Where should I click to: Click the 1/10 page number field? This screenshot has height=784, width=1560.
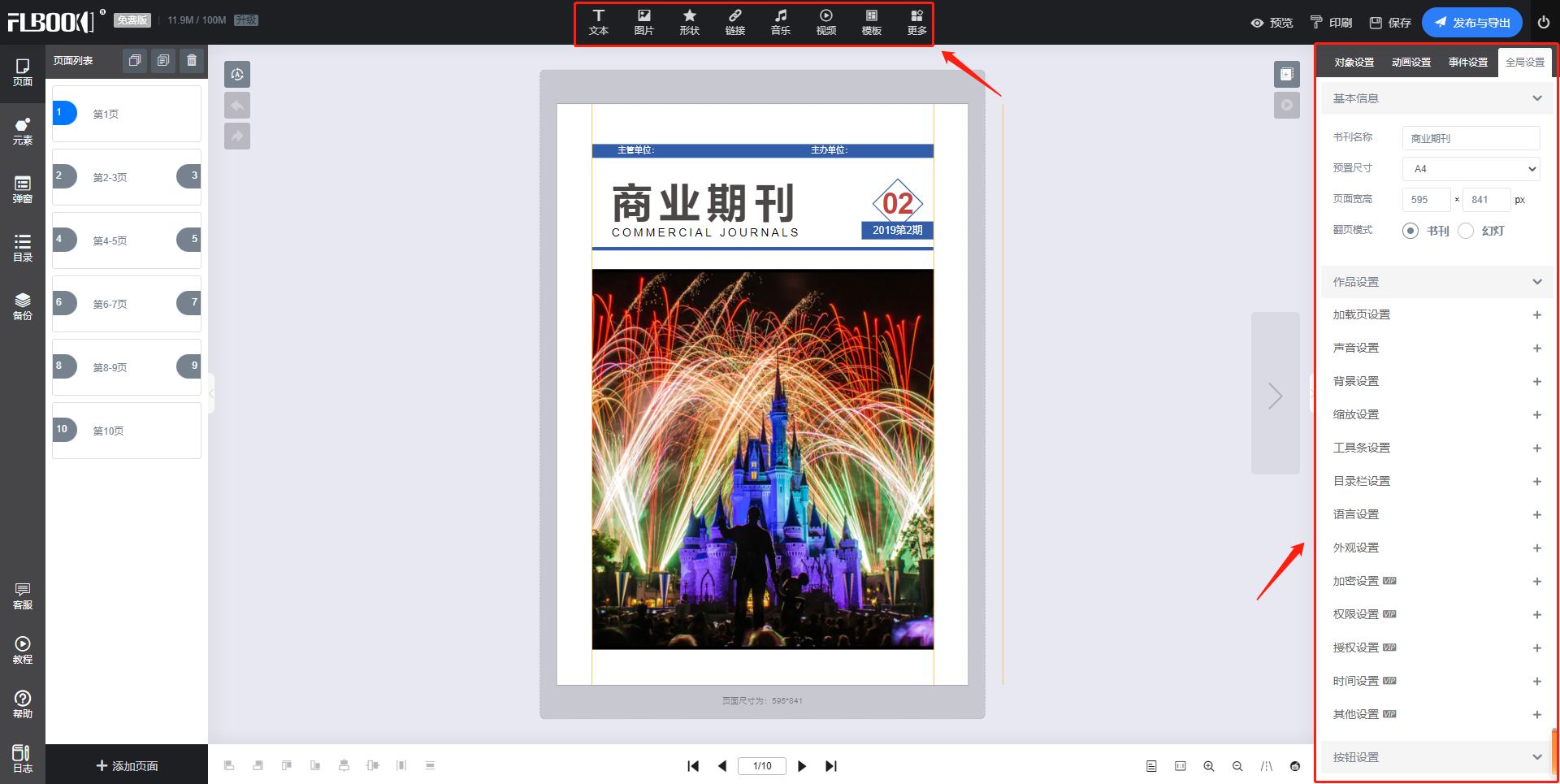762,766
